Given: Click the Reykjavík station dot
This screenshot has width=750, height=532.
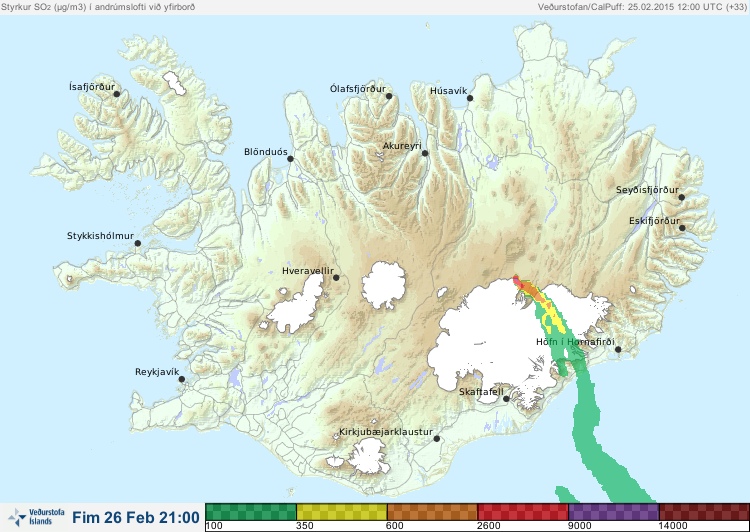Looking at the screenshot, I should [x=182, y=379].
